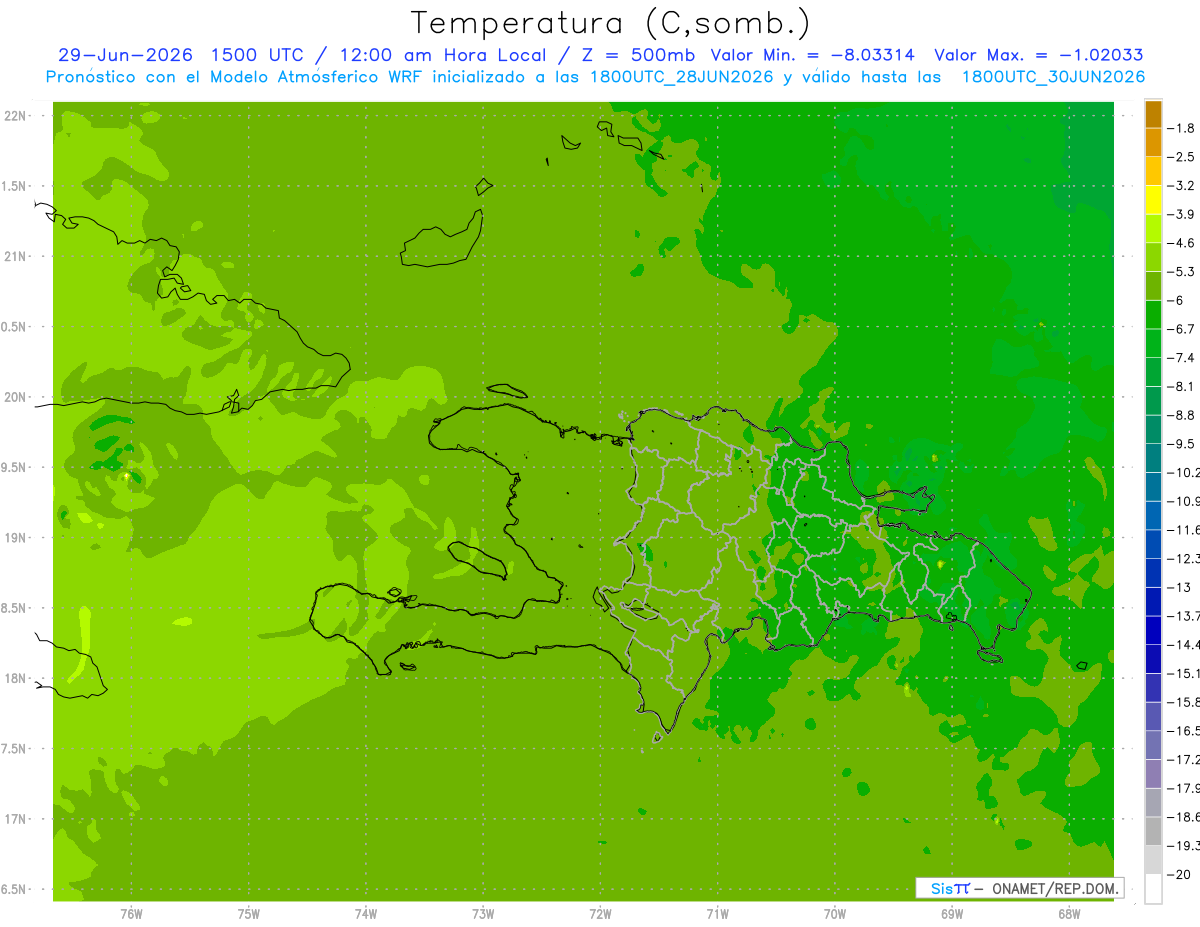The width and height of the screenshot is (1200, 927).
Task: Click the '71W' longitude axis label
Action: pos(717,913)
